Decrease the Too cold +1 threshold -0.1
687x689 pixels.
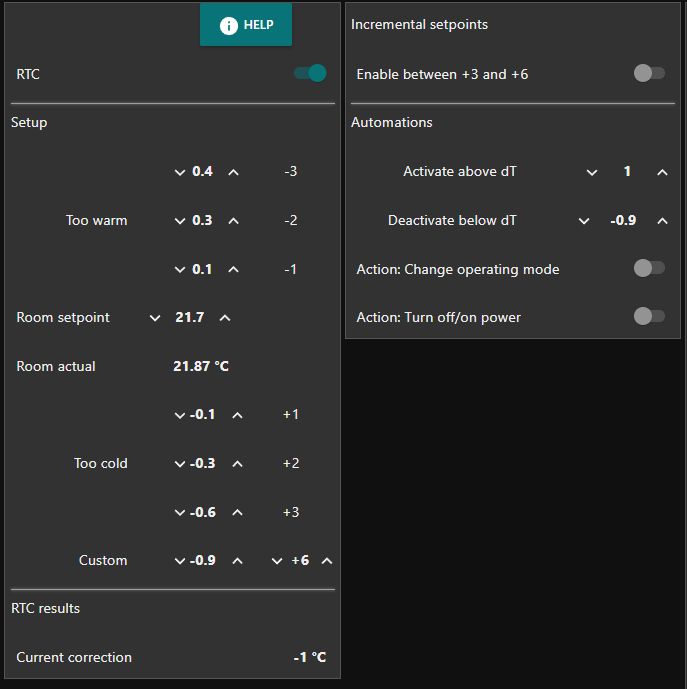click(x=180, y=415)
